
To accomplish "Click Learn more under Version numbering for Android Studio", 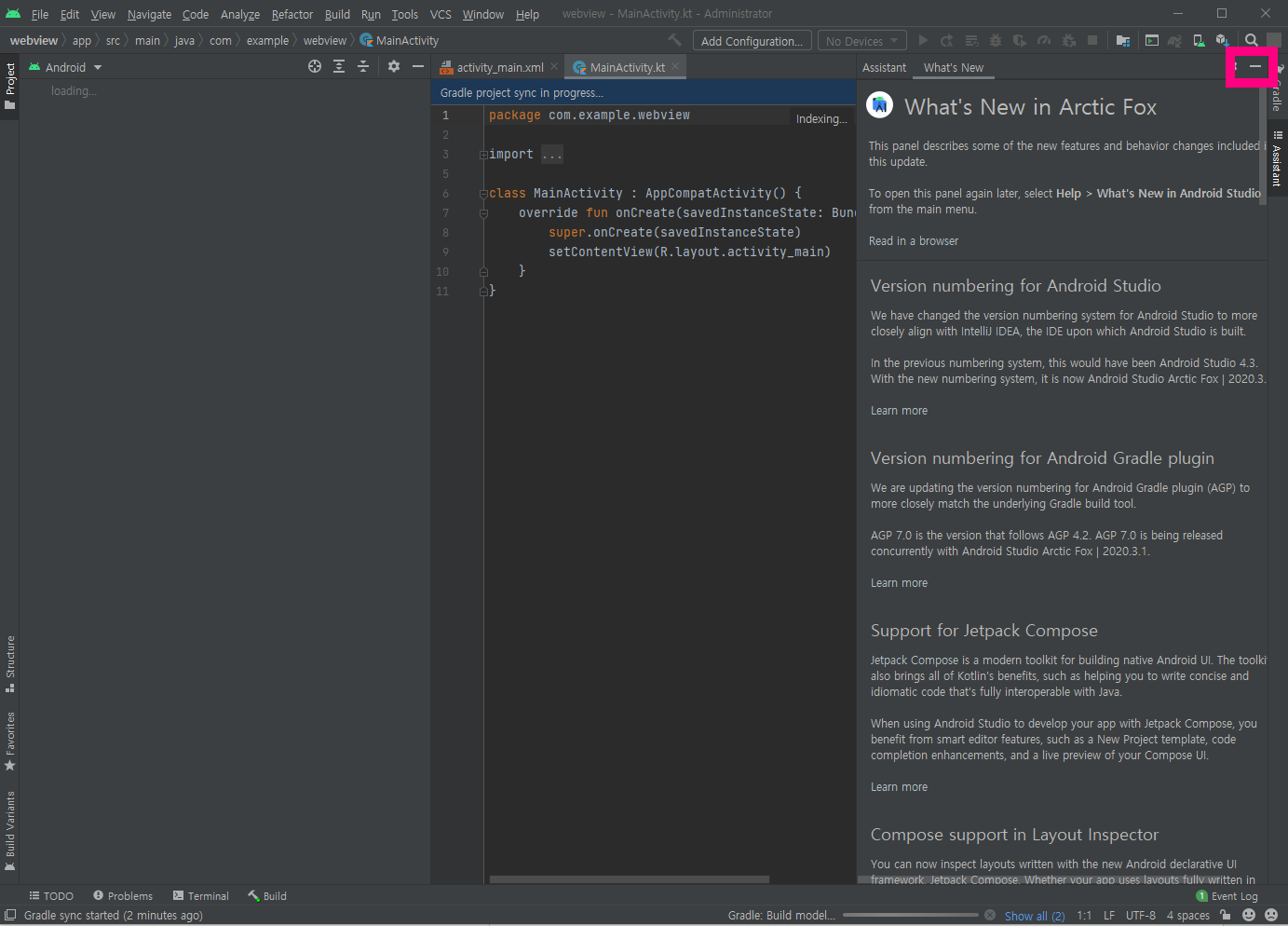I will point(899,410).
